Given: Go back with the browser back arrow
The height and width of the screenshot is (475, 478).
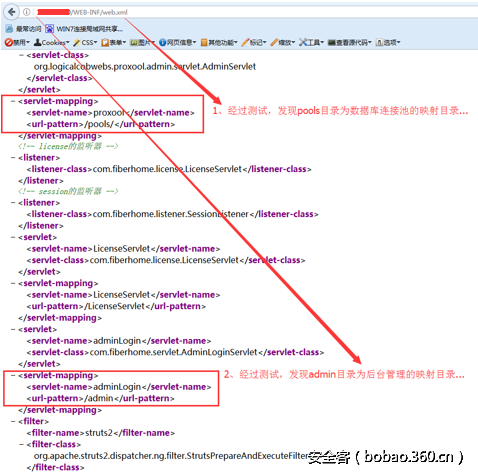Looking at the screenshot, I should (x=11, y=12).
